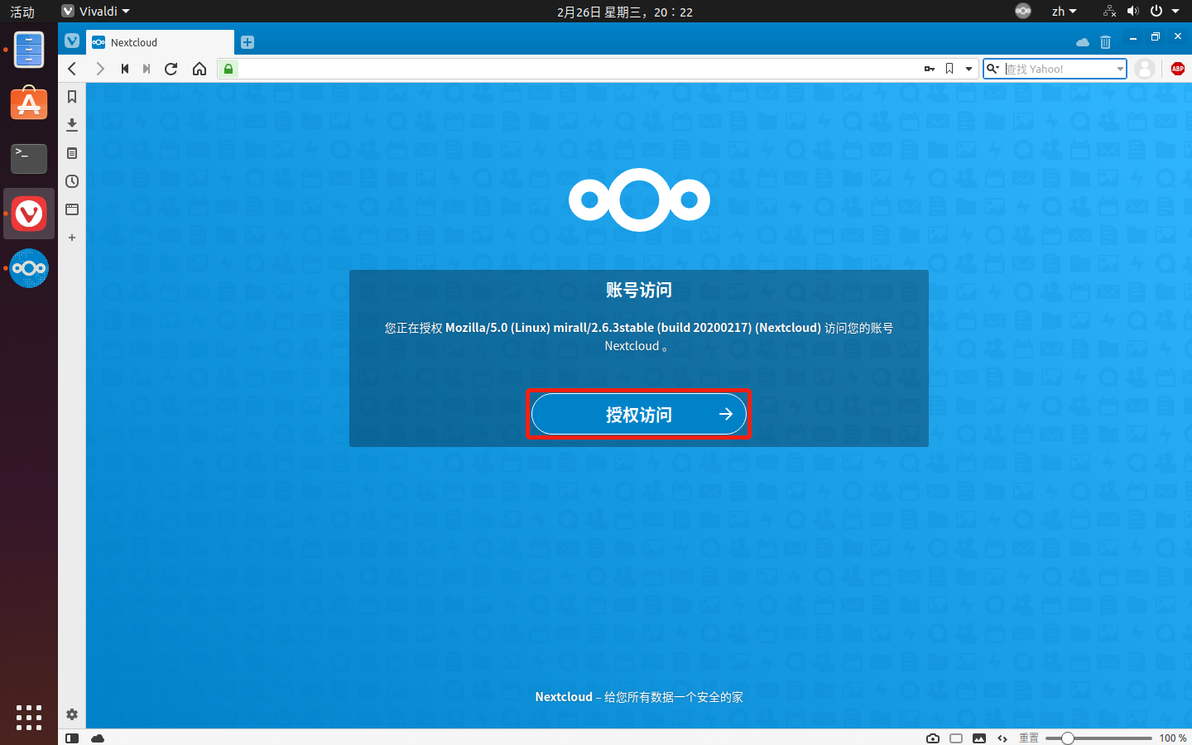
Task: Select the Nextcloud browser tab
Action: [x=160, y=43]
